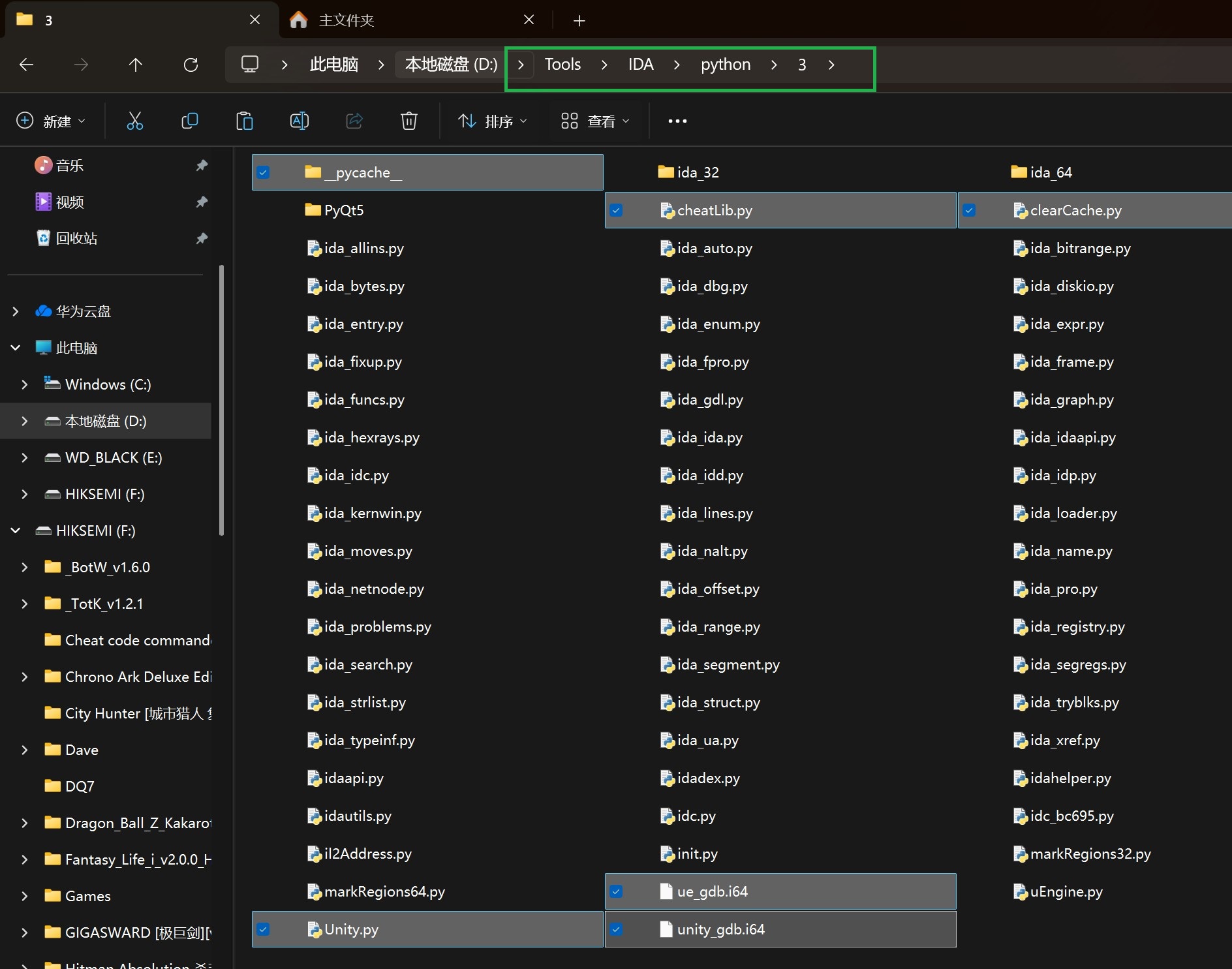The width and height of the screenshot is (1232, 969).
Task: Click the 新建 new item button
Action: 51,121
